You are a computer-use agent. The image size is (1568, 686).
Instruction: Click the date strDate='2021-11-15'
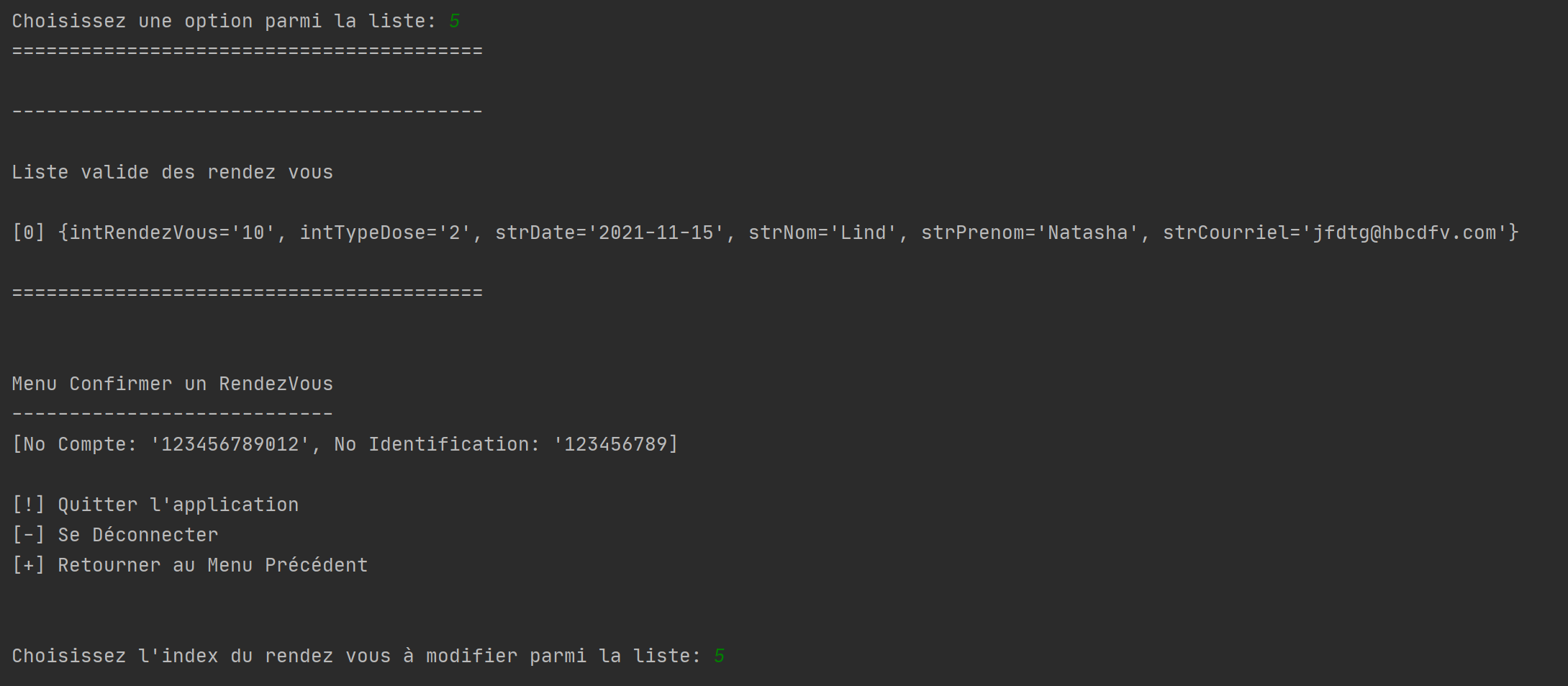pyautogui.click(x=610, y=233)
